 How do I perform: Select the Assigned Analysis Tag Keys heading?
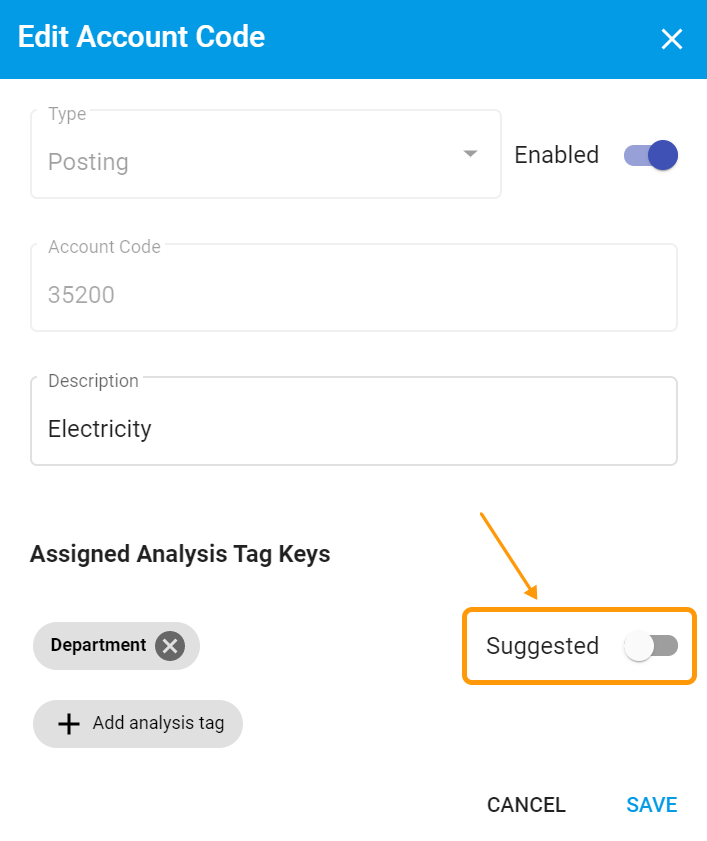point(180,554)
